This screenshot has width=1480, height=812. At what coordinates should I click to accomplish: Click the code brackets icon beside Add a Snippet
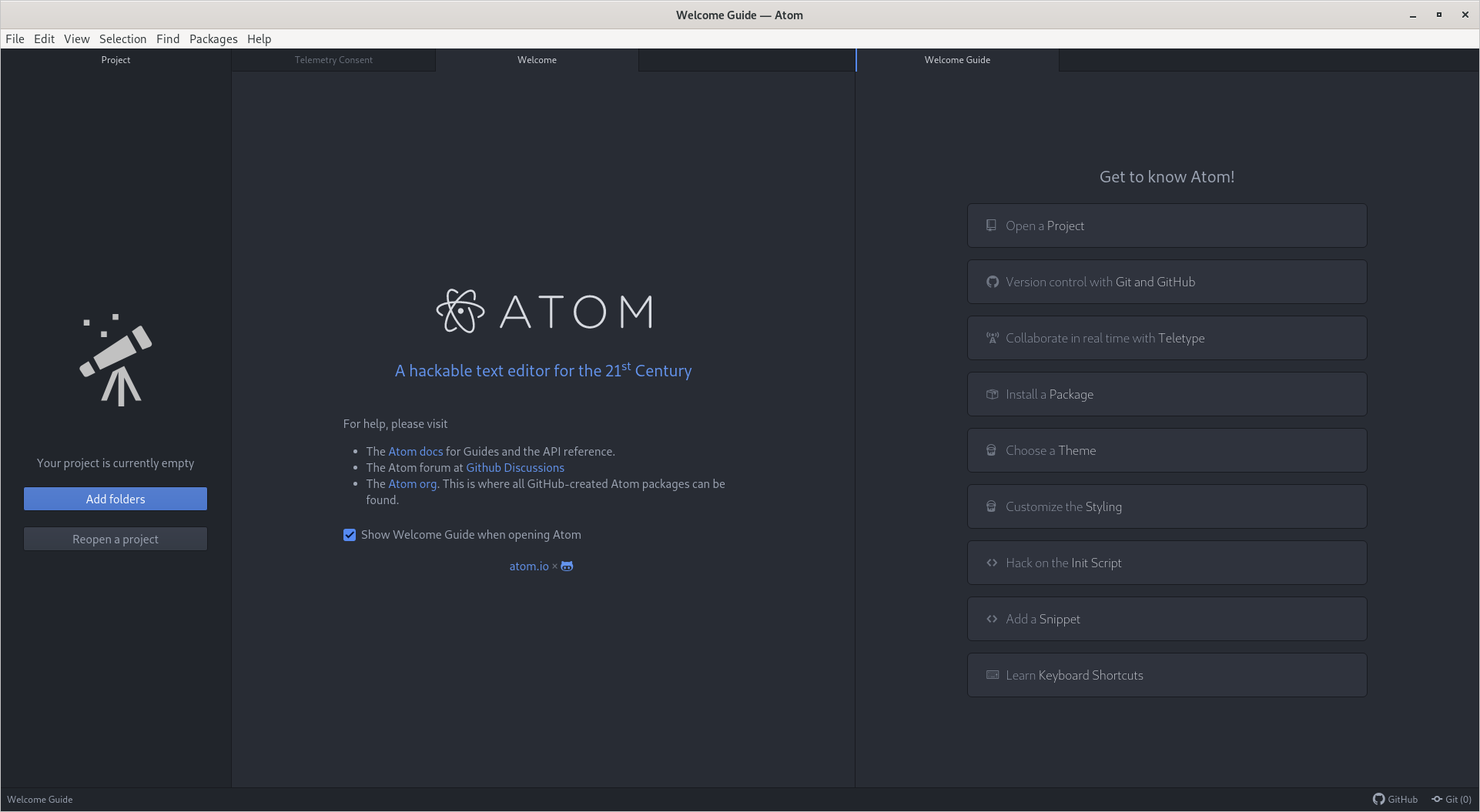993,619
